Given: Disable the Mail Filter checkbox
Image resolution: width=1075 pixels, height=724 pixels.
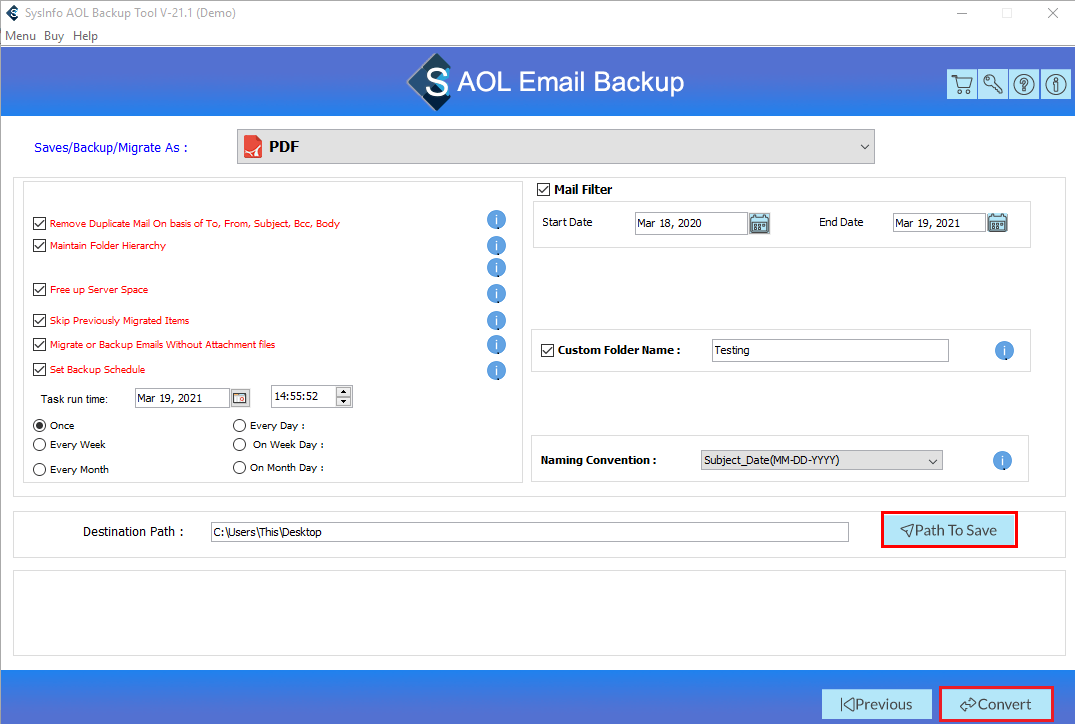Looking at the screenshot, I should pos(544,190).
